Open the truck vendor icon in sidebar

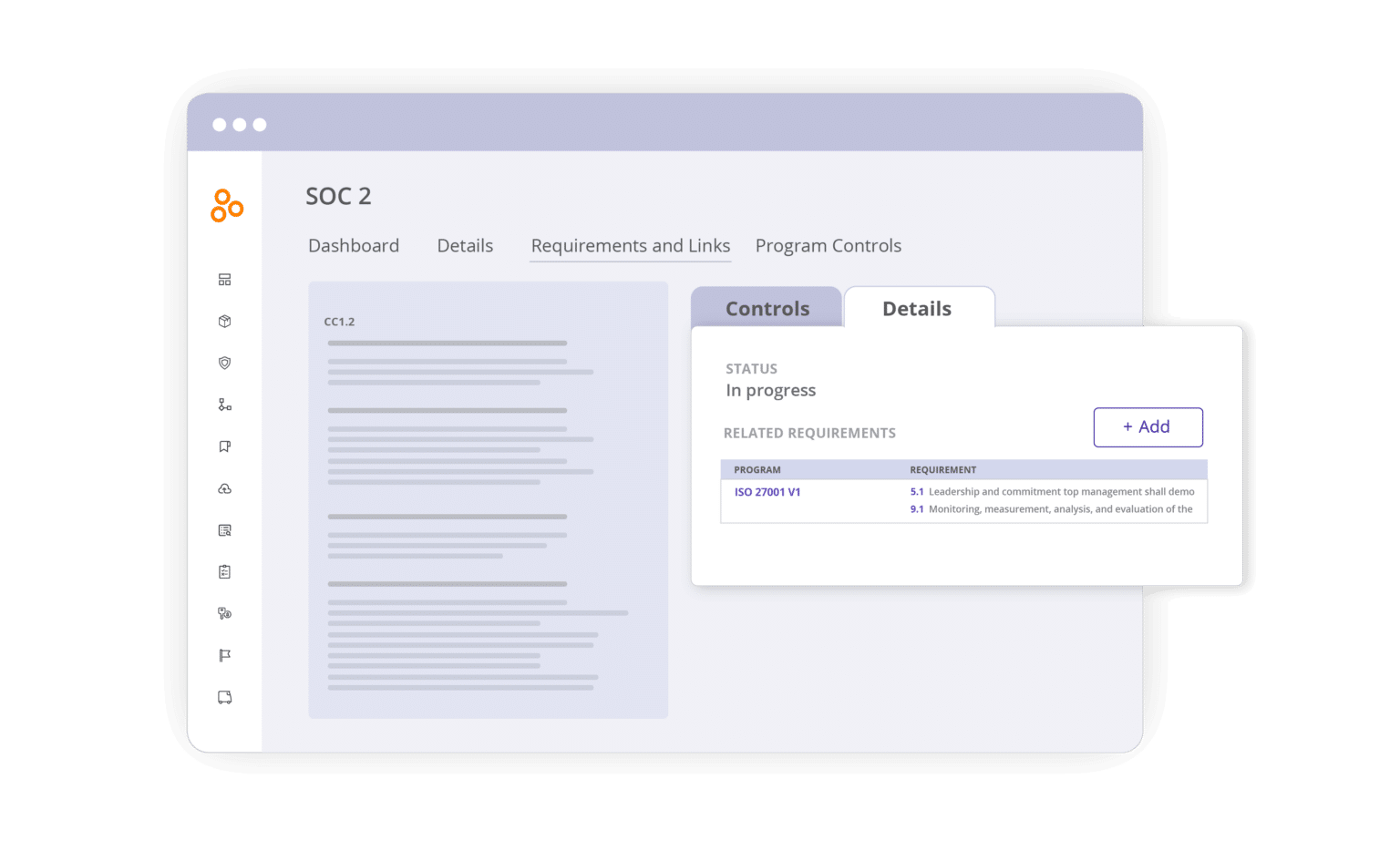(x=224, y=697)
